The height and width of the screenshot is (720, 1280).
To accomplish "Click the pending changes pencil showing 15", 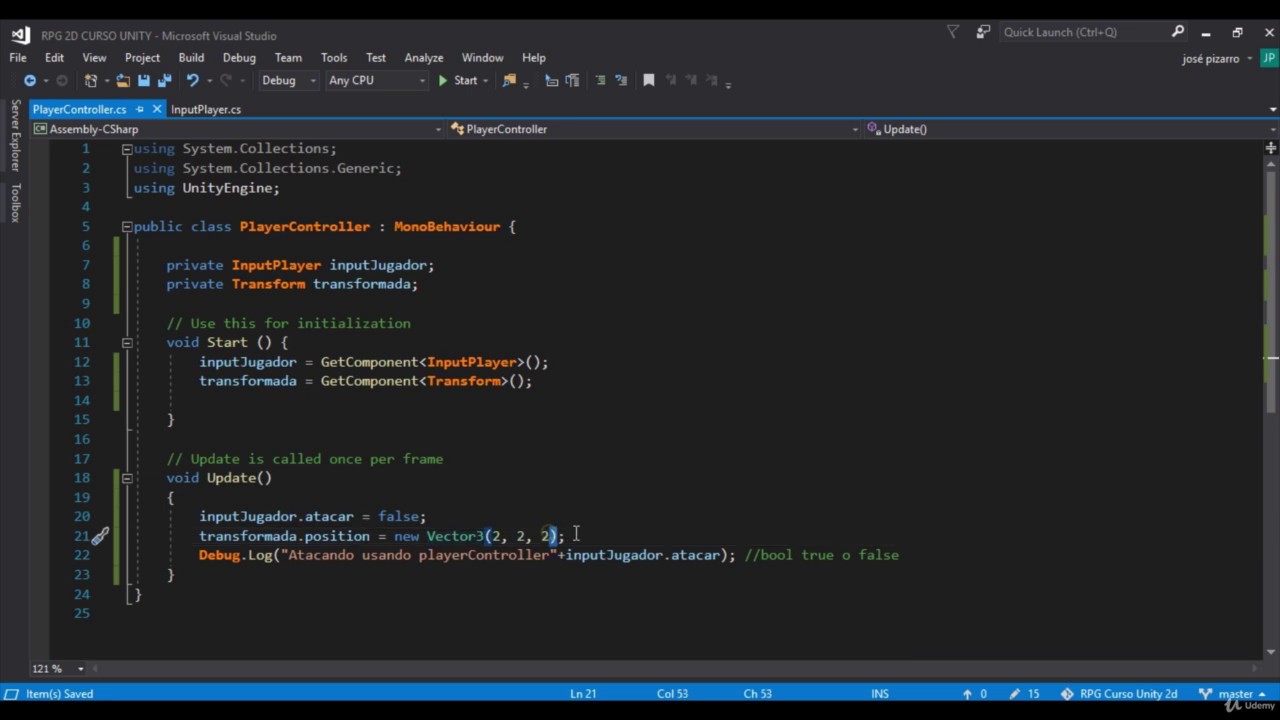I will 1026,693.
